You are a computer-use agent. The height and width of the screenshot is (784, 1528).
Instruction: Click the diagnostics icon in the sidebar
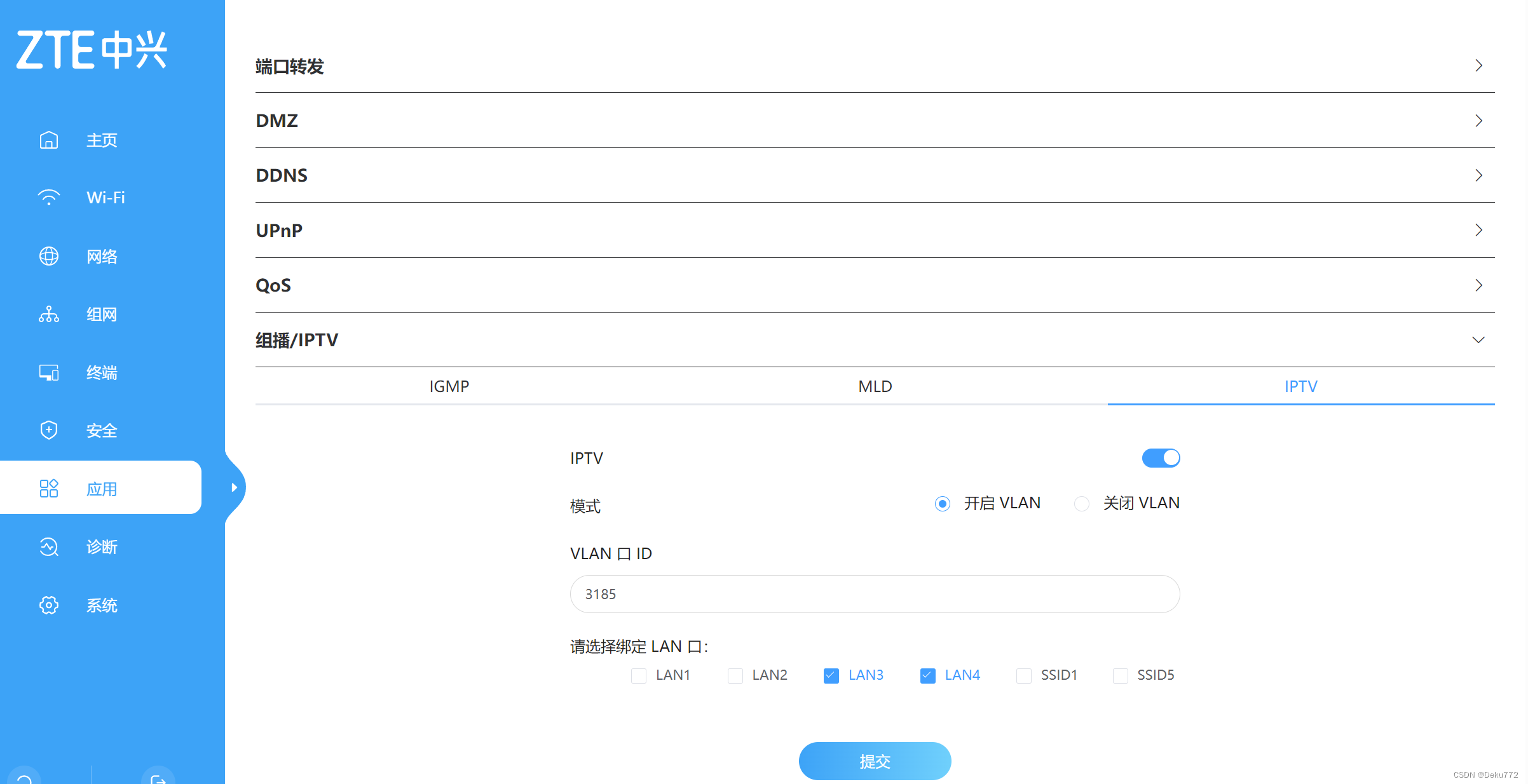click(49, 547)
